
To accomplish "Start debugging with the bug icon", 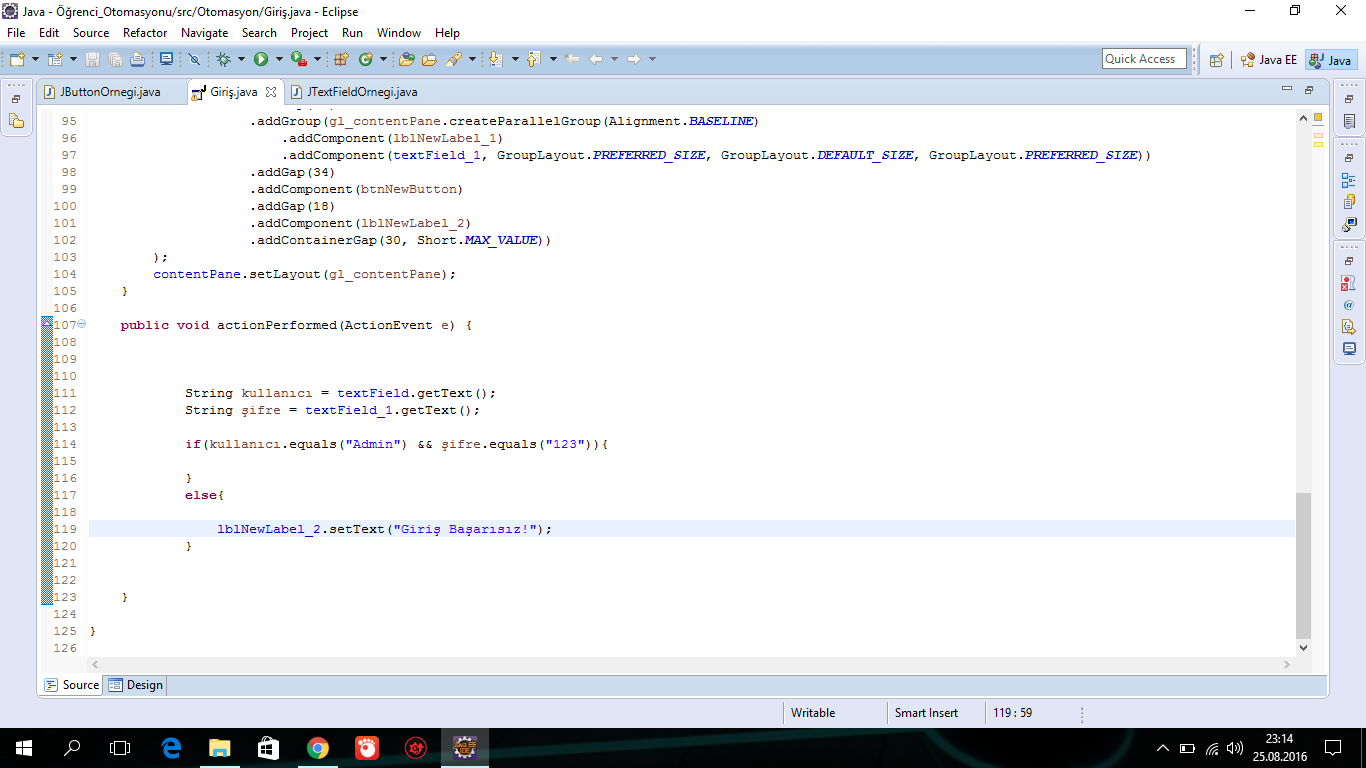I will [223, 59].
